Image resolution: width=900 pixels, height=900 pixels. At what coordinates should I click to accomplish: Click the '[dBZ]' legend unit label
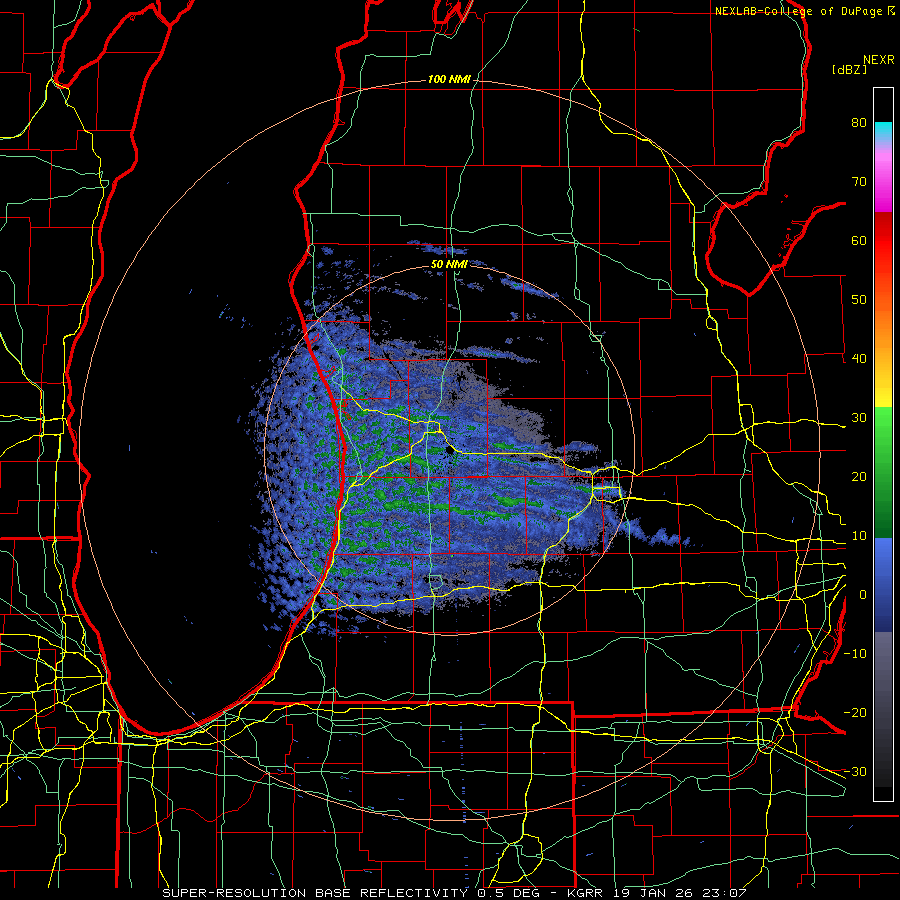point(849,69)
